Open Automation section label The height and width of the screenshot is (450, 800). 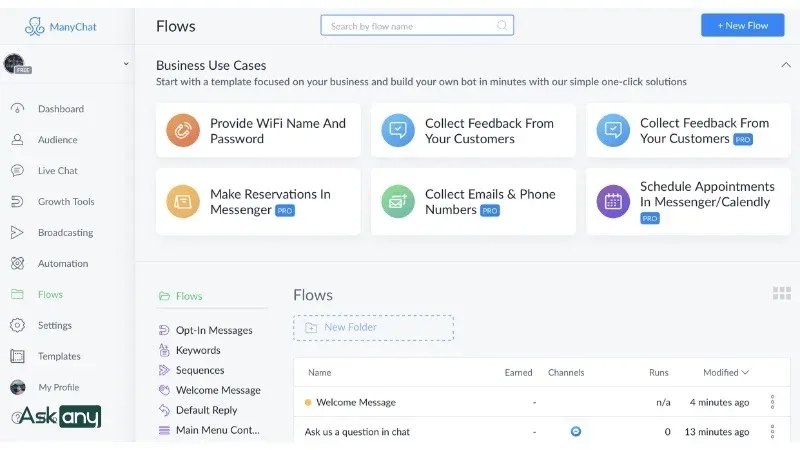pos(63,263)
